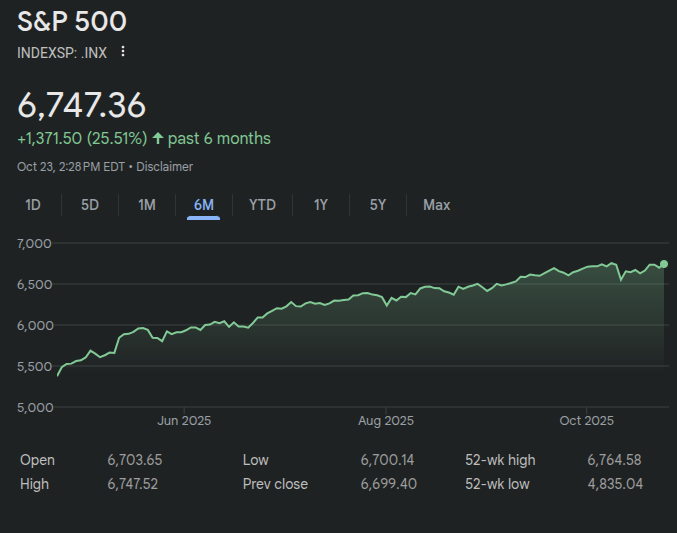Click the Jun 2025 axis label

[x=184, y=421]
